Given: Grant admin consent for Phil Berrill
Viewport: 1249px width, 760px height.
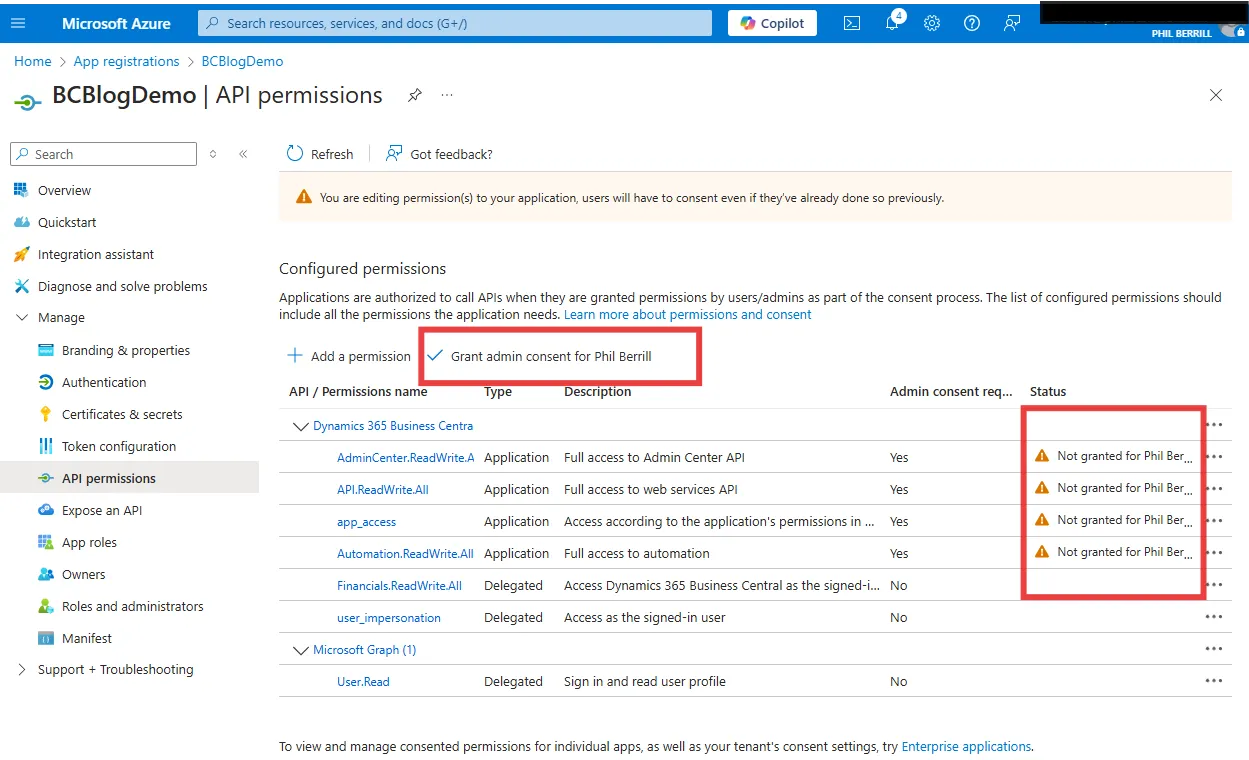Looking at the screenshot, I should tap(540, 356).
